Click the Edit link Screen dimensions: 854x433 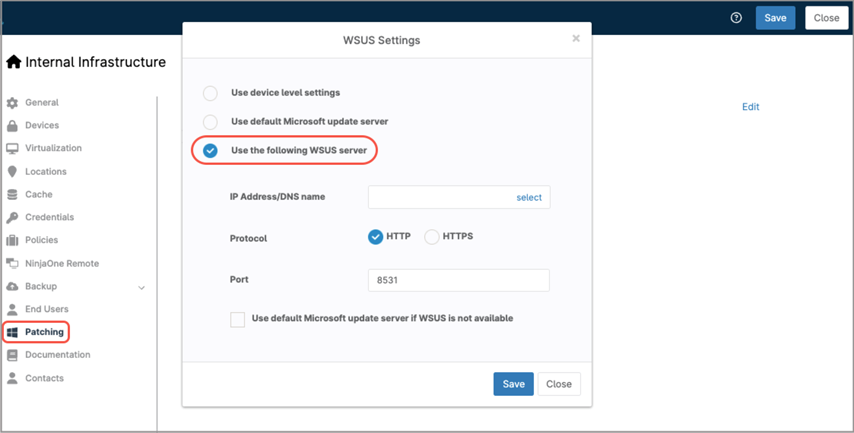(x=751, y=107)
